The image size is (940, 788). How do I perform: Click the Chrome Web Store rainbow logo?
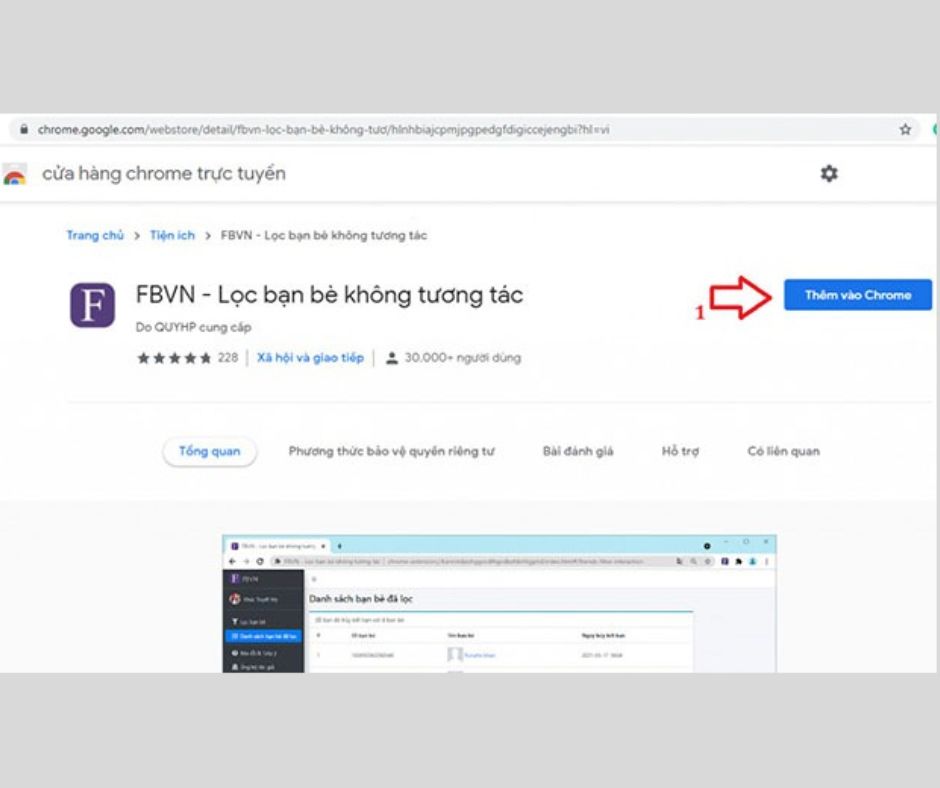[14, 175]
